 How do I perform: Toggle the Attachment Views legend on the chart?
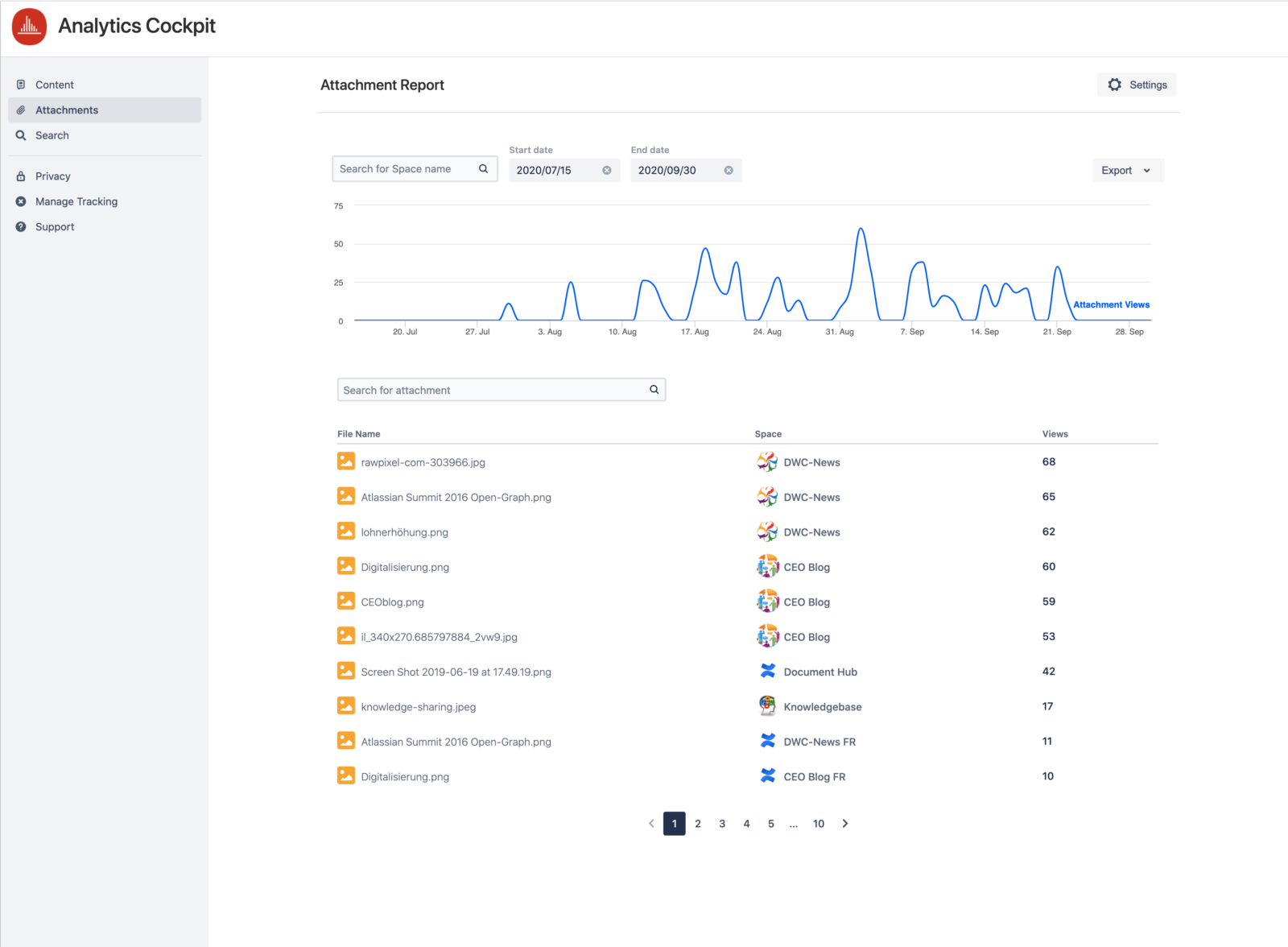tap(1112, 304)
